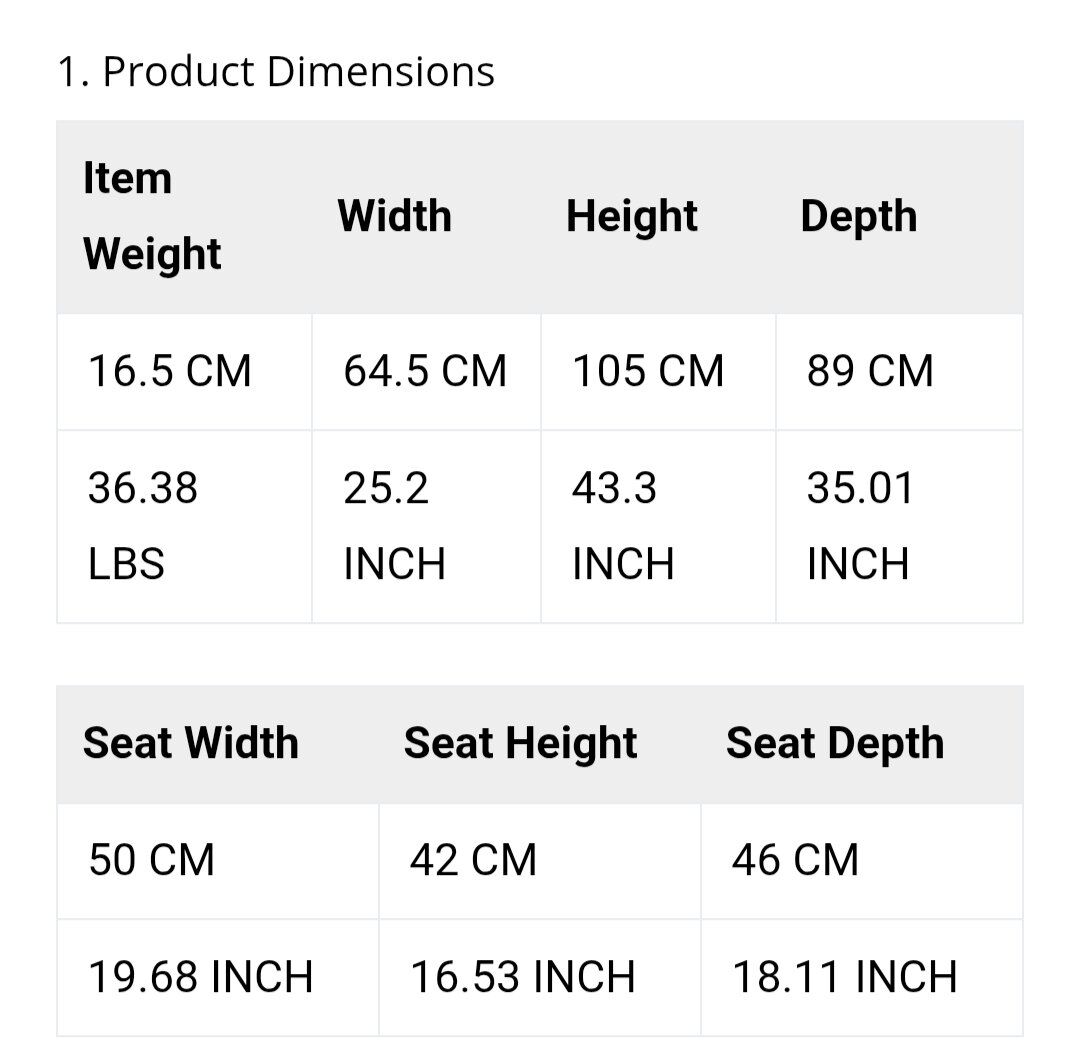Click the Seat Height header
This screenshot has height=1045, width=1080.
point(520,743)
